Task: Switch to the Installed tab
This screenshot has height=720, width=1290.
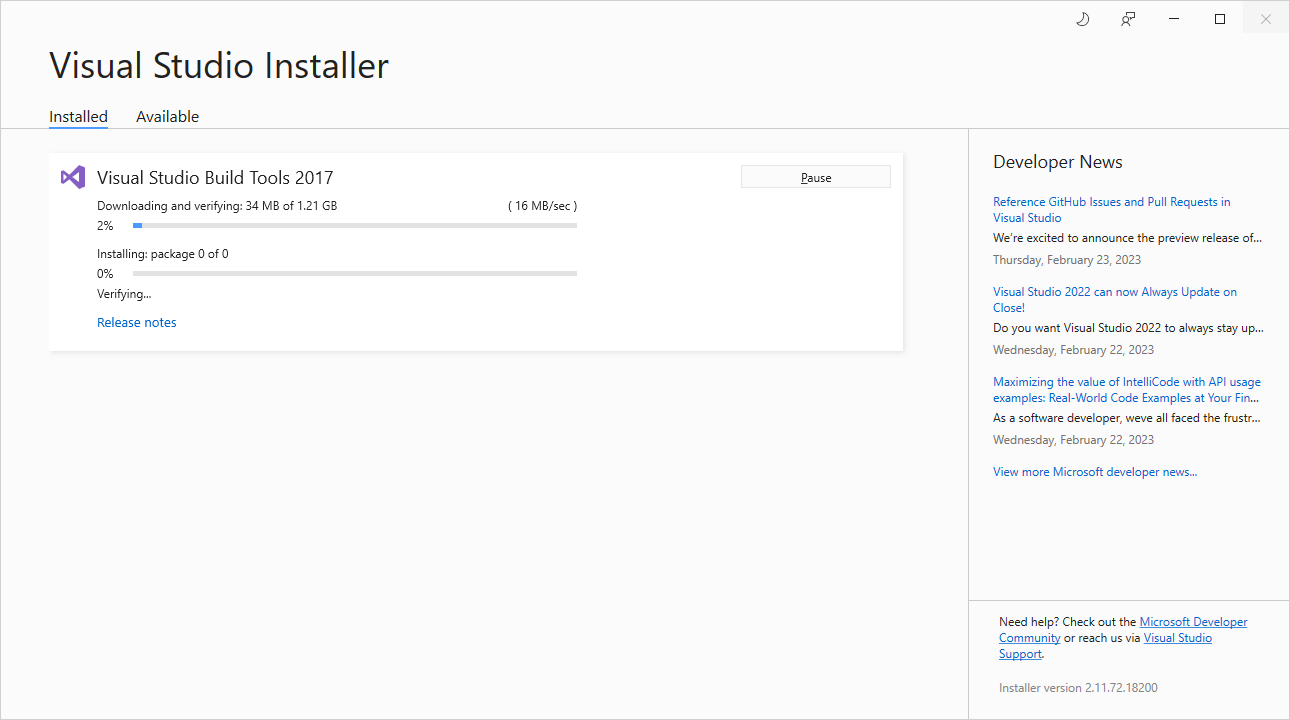Action: coord(78,117)
